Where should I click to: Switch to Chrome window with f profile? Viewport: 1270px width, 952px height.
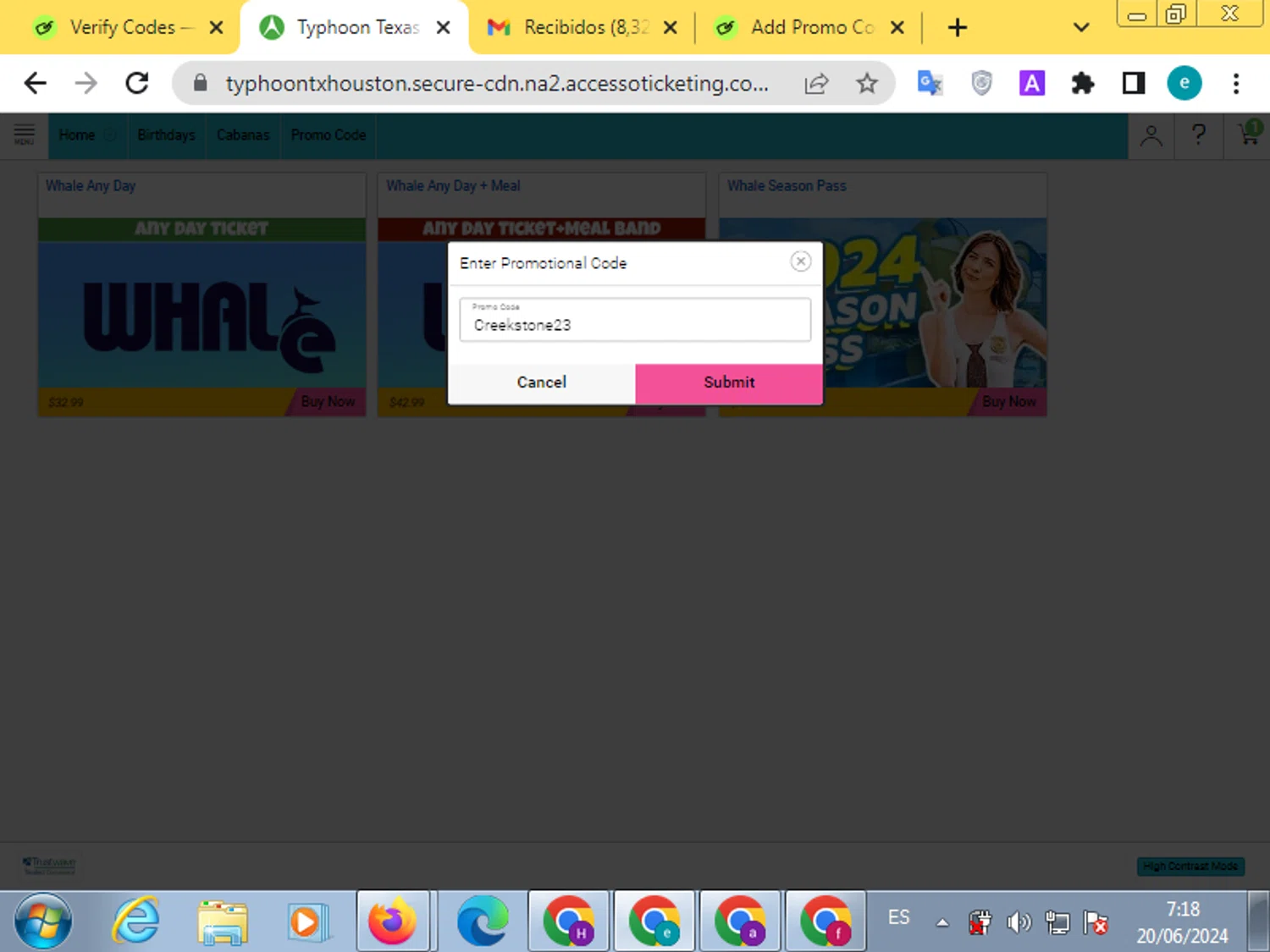(x=825, y=921)
